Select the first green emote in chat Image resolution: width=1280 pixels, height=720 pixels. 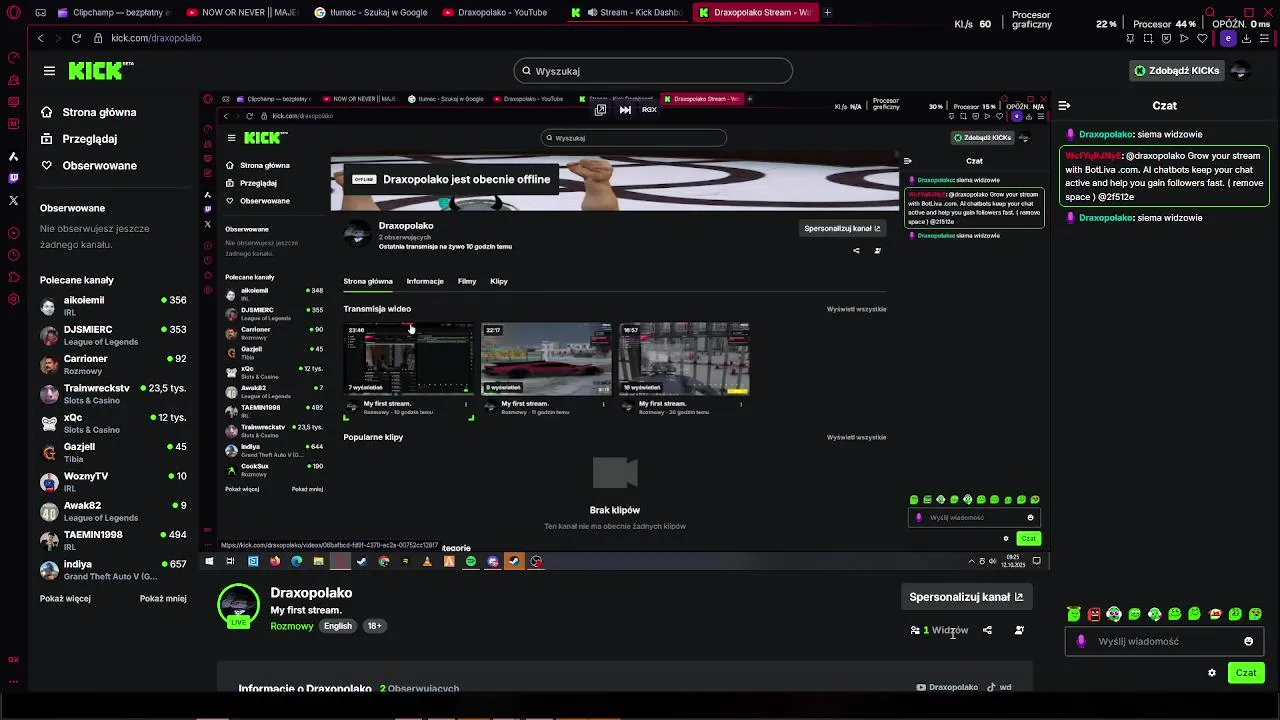(x=1074, y=614)
